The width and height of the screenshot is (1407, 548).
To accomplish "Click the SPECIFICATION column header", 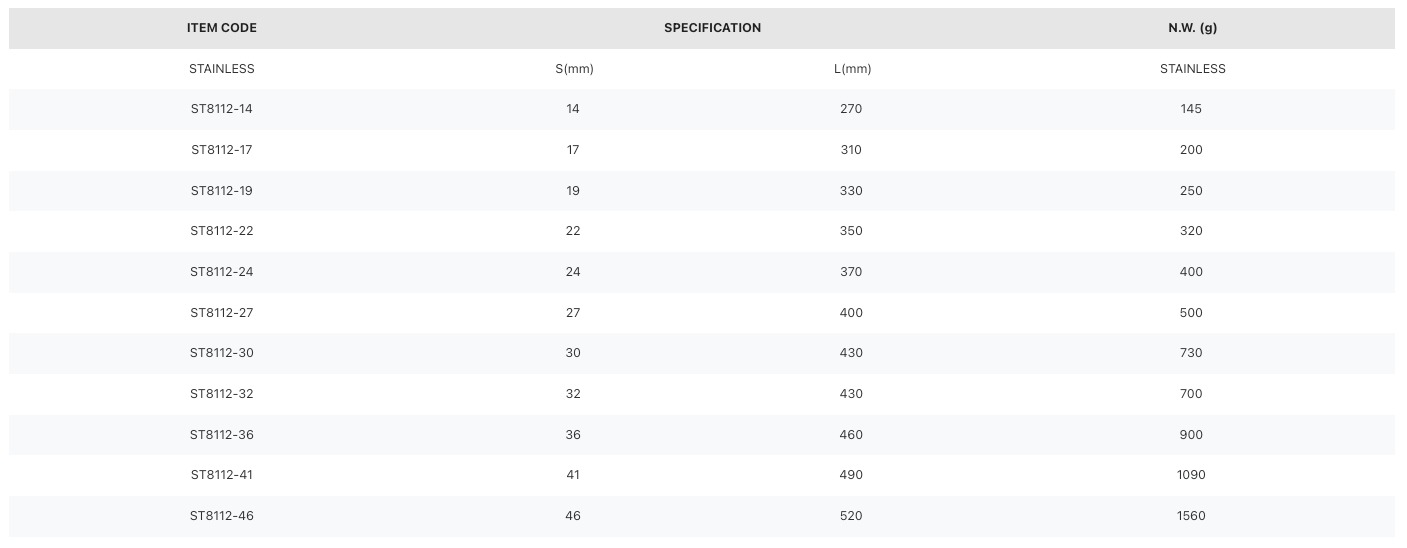I will 712,28.
